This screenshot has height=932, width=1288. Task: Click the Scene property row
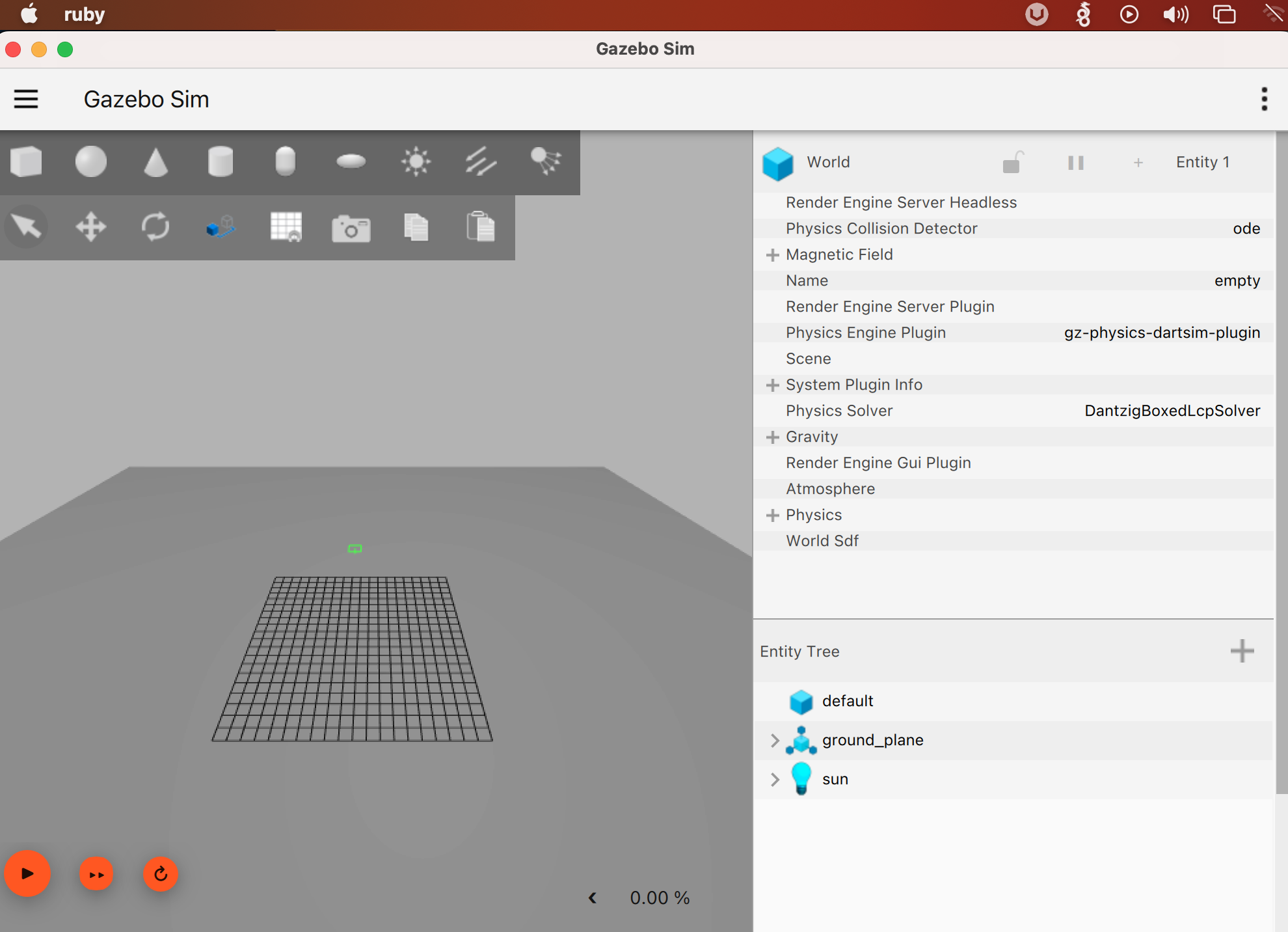pos(1013,359)
